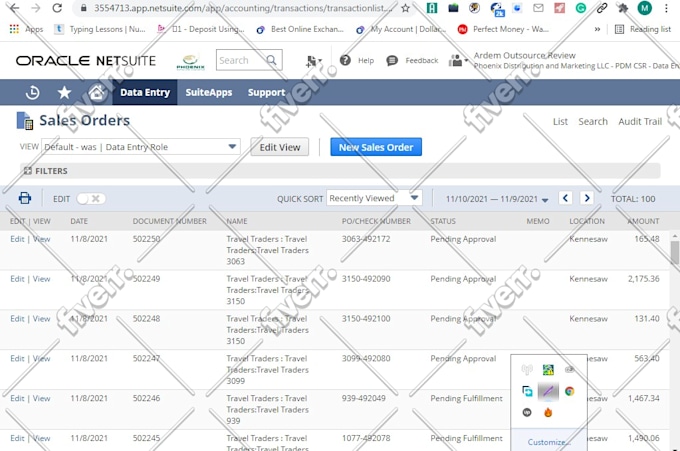Click the Oracle NetSuite logo
Screen dimensions: 680x451
click(86, 60)
